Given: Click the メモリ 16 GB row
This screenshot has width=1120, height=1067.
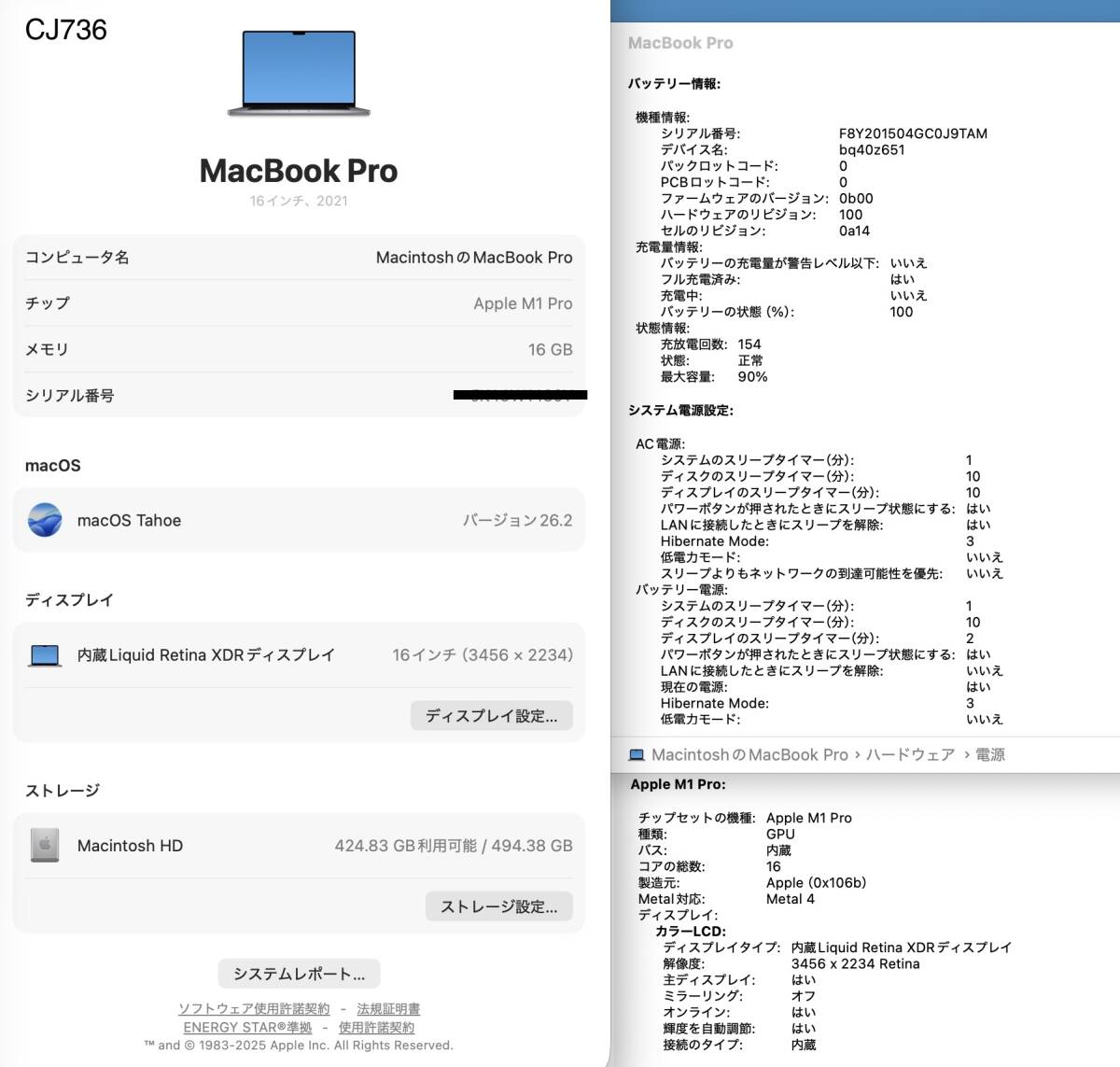Looking at the screenshot, I should [299, 349].
